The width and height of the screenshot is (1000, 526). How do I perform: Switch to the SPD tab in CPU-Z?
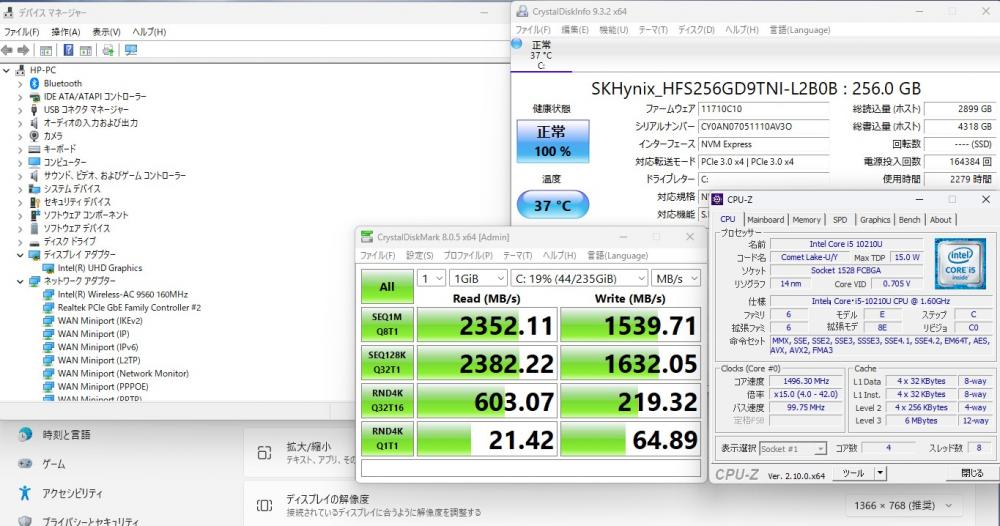(x=840, y=219)
